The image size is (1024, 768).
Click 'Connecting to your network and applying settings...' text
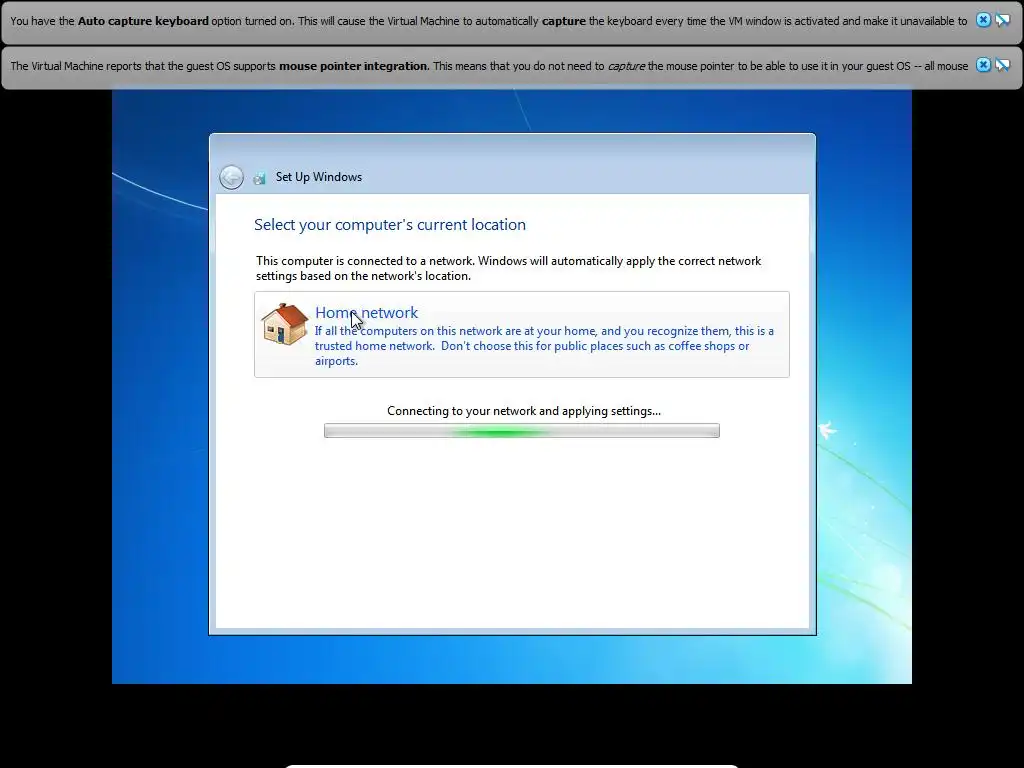point(524,411)
